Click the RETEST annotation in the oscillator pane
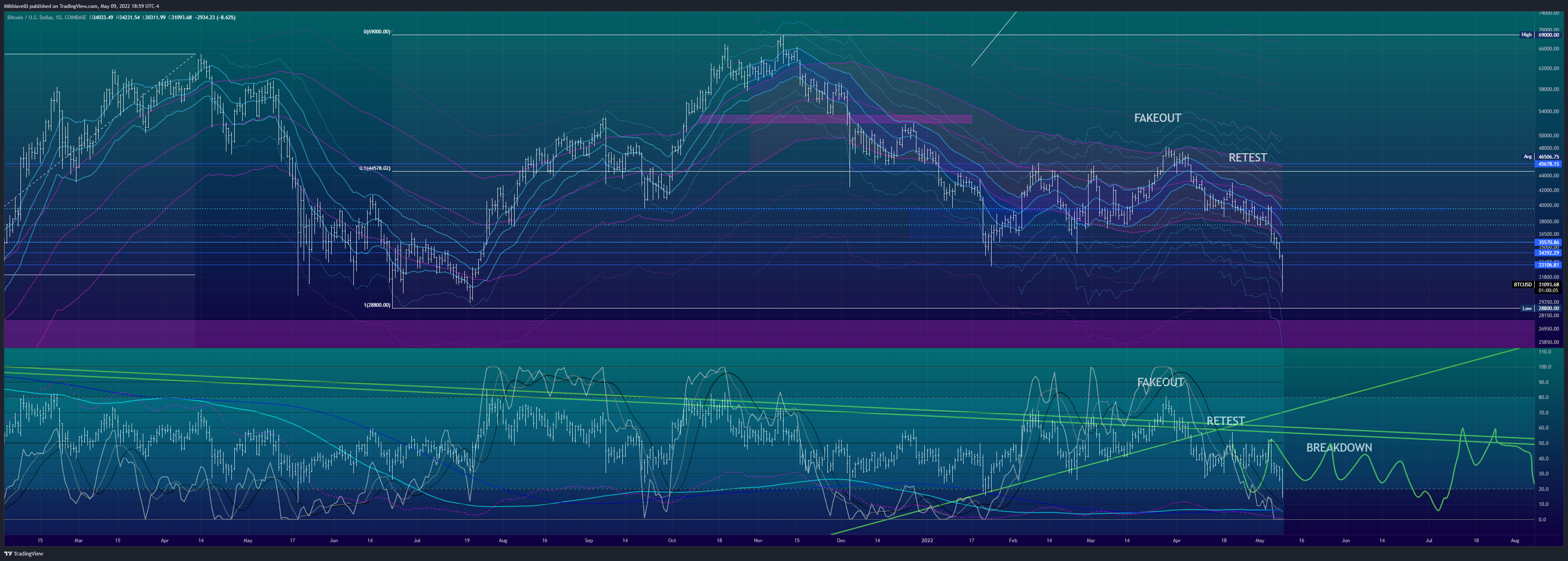Viewport: 1568px width, 561px height. click(x=1225, y=421)
